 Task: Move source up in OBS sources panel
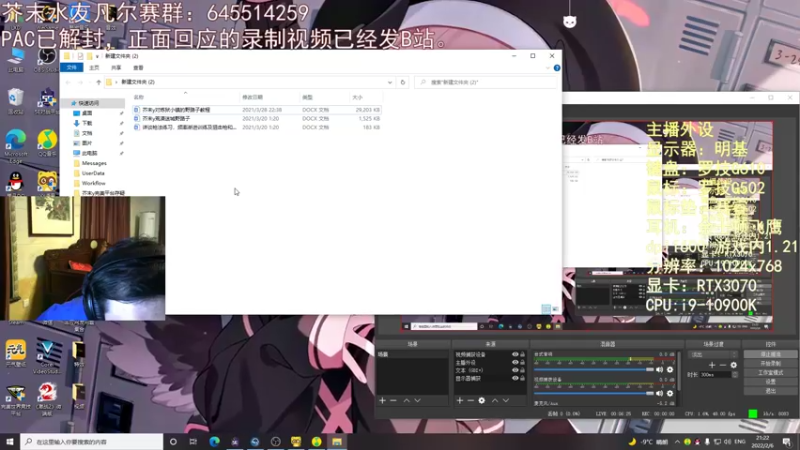(x=495, y=401)
